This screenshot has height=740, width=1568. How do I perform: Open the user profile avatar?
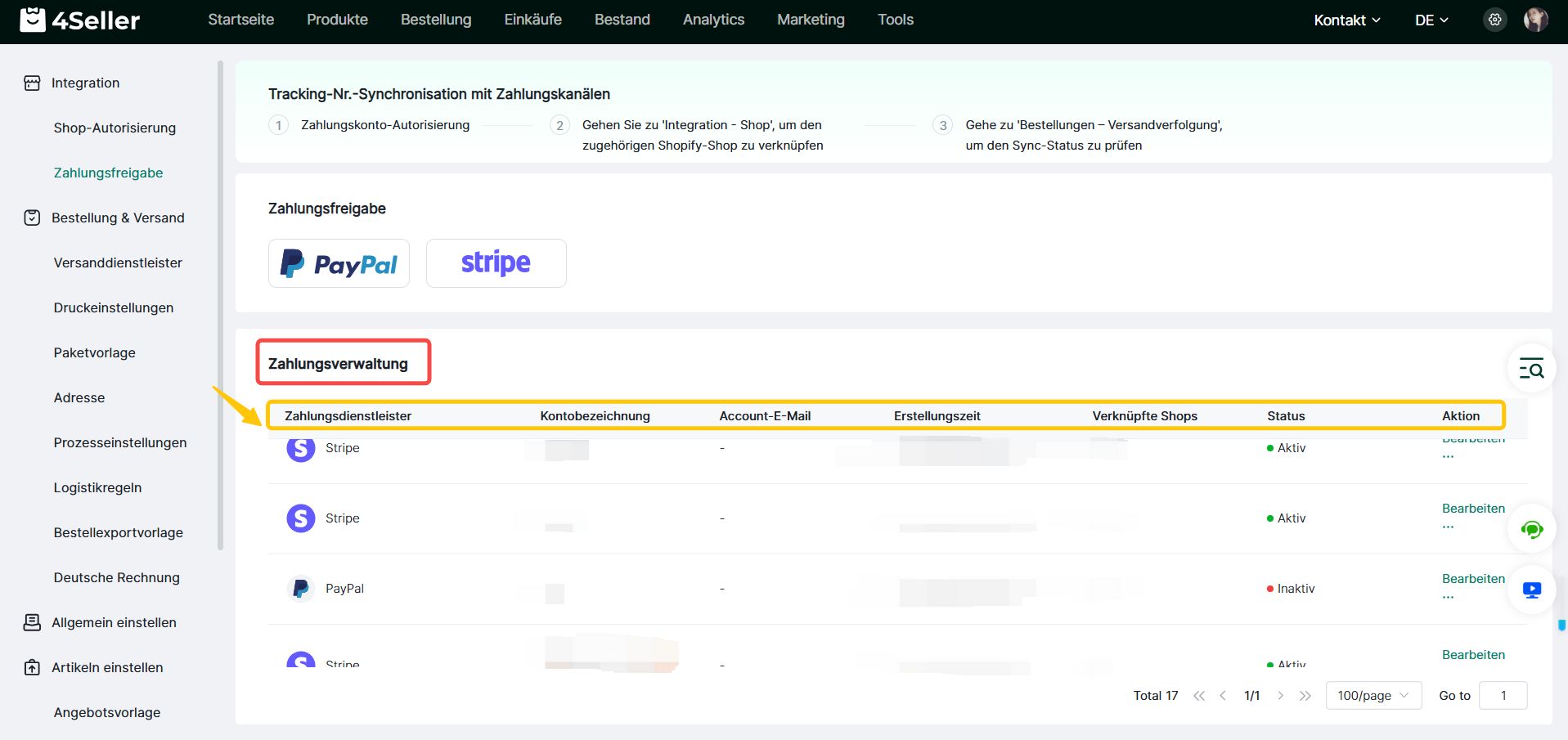point(1535,20)
